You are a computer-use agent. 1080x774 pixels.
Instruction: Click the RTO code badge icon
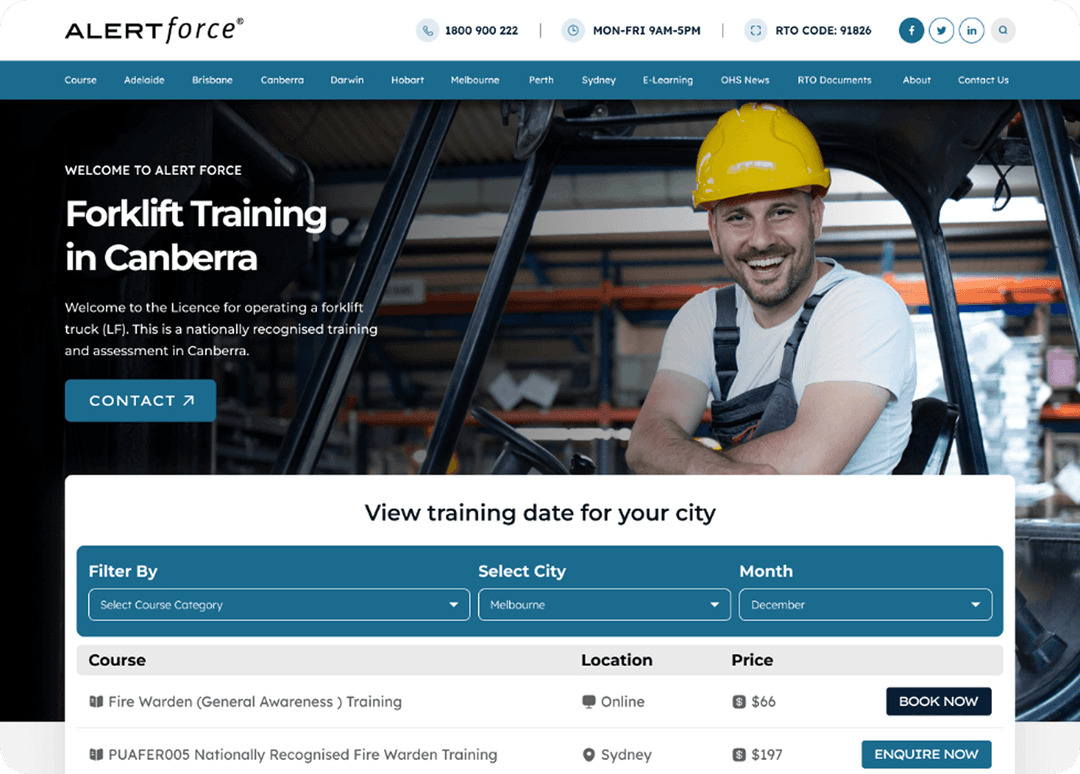pos(756,30)
